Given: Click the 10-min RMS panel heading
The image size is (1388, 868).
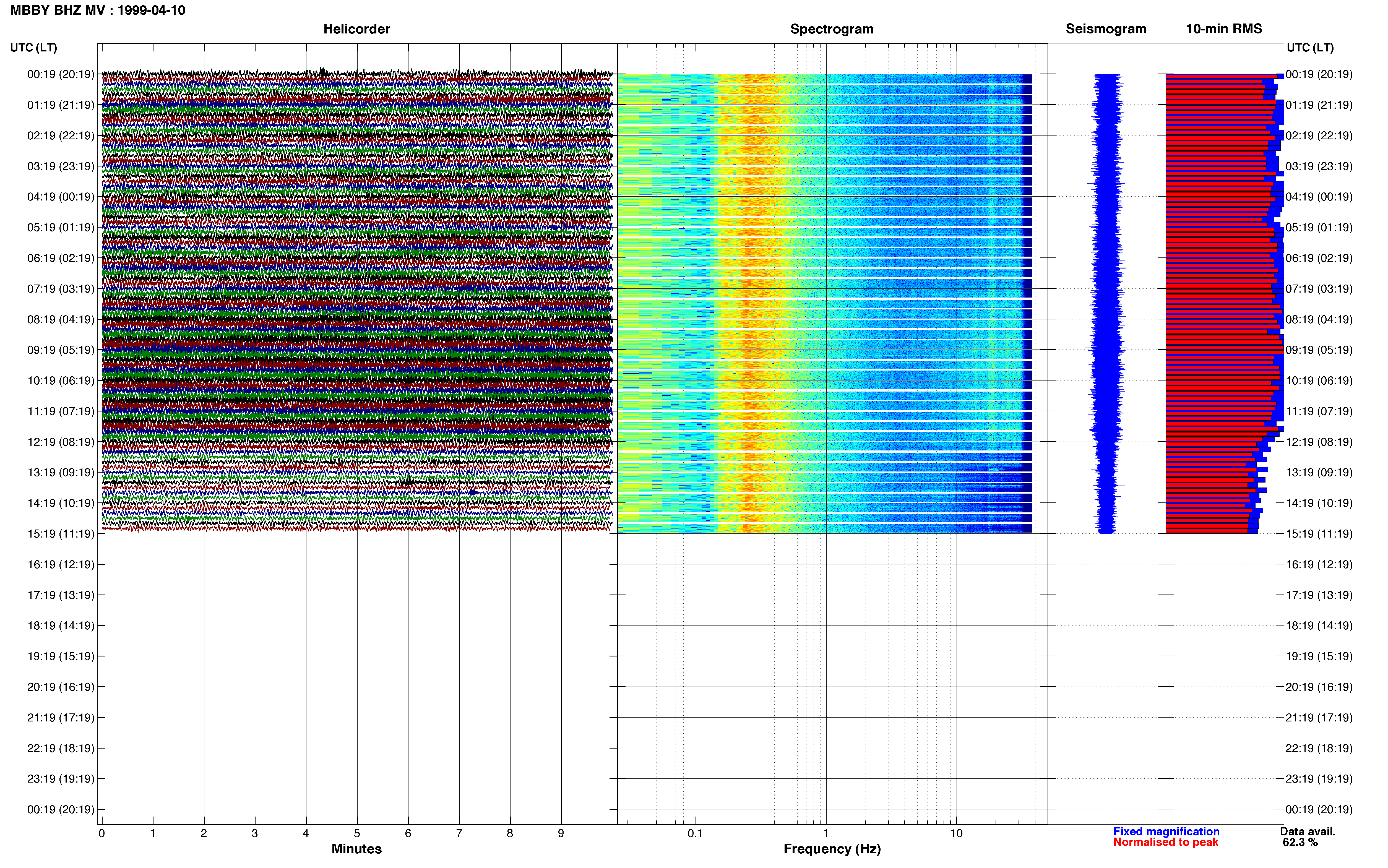Looking at the screenshot, I should coord(1224,29).
